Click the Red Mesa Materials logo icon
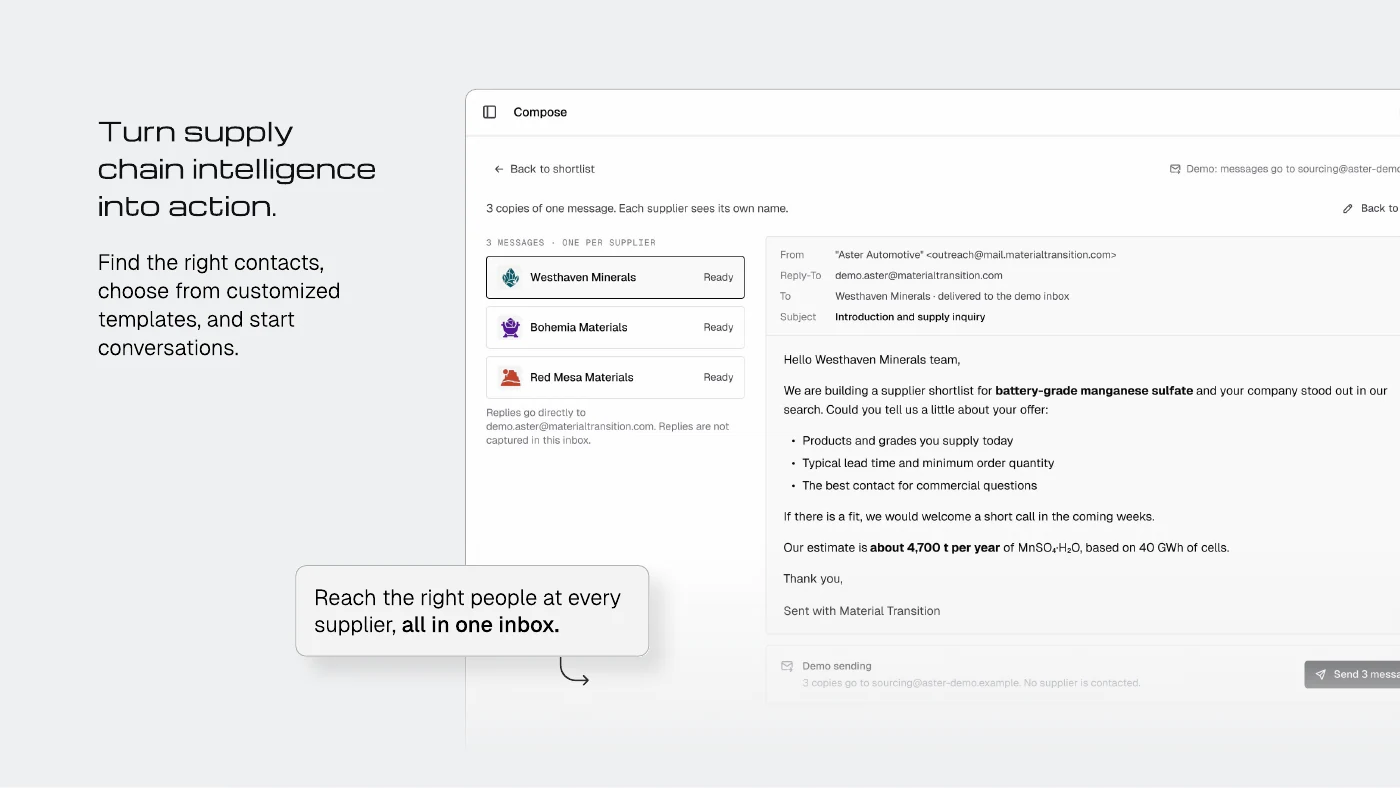The image size is (1400, 788). pos(511,378)
